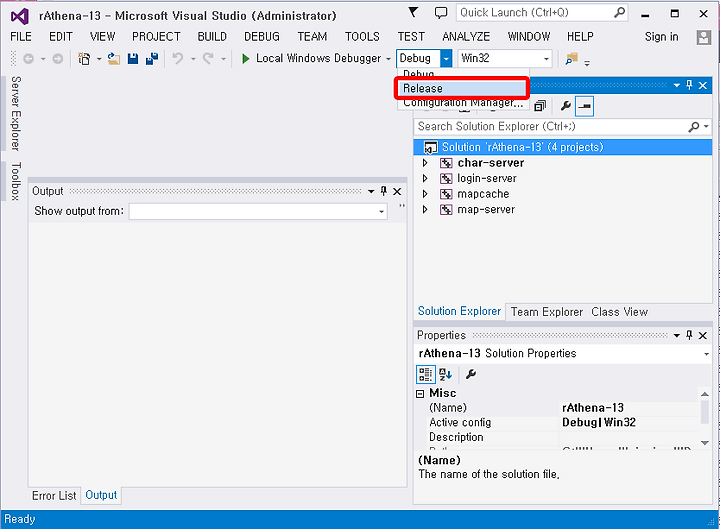Click Solution Explorer Properties wrench icon
The width and height of the screenshot is (720, 529).
[566, 106]
